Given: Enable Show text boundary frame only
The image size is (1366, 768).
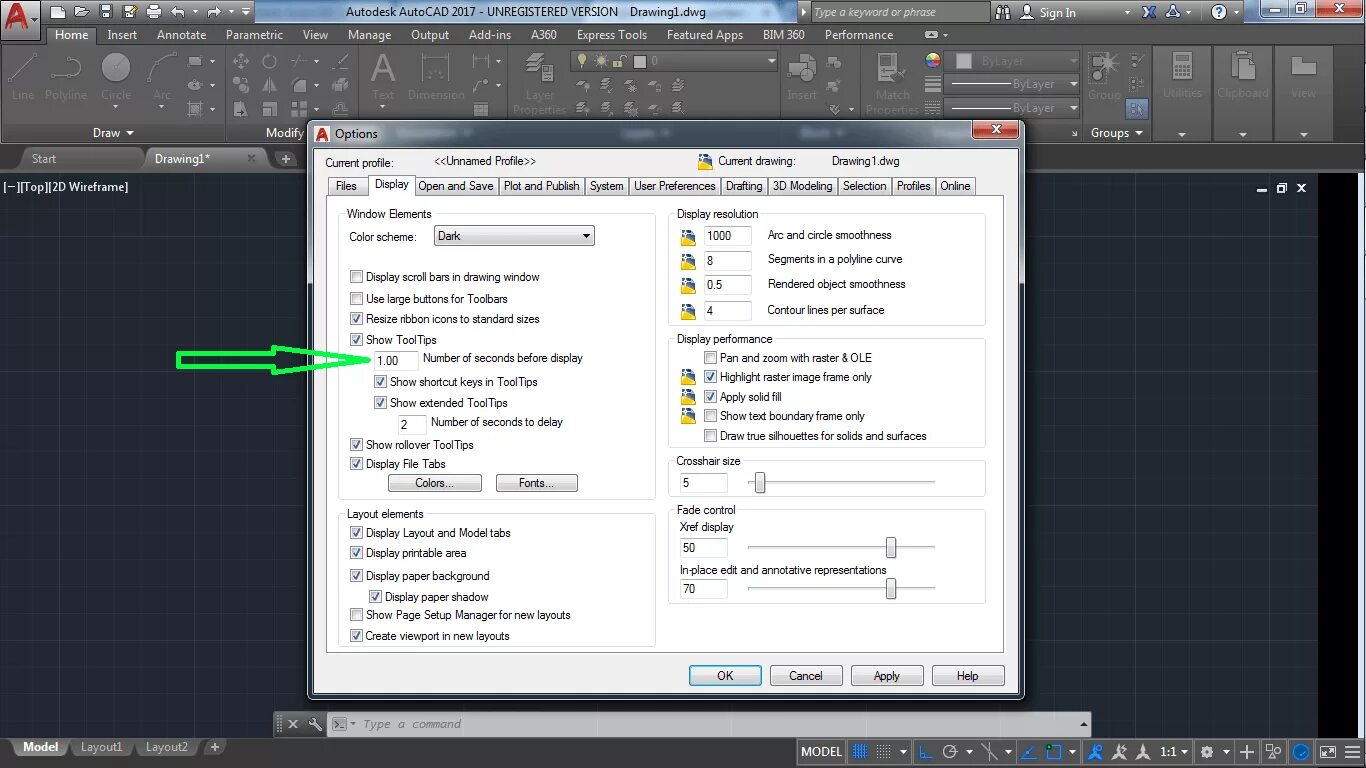Looking at the screenshot, I should pos(711,416).
